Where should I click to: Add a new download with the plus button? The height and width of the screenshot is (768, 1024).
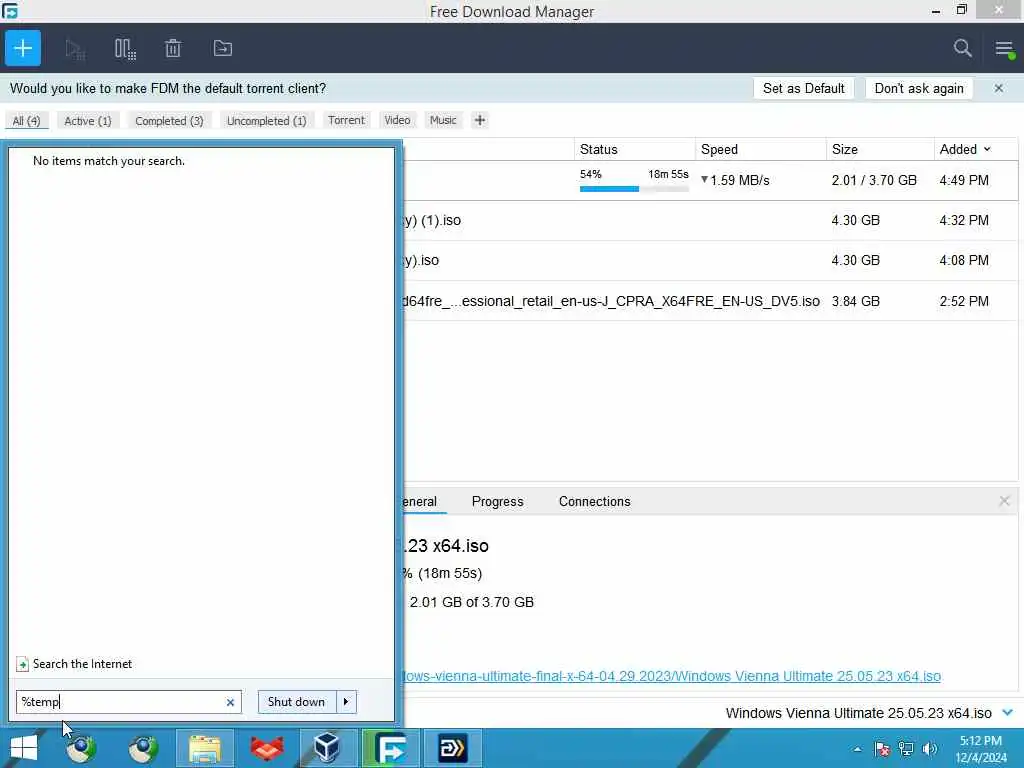[23, 48]
